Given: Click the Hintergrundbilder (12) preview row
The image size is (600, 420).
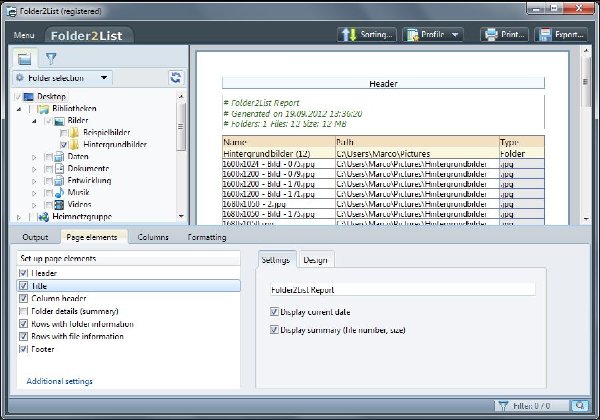Looking at the screenshot, I should coord(383,154).
